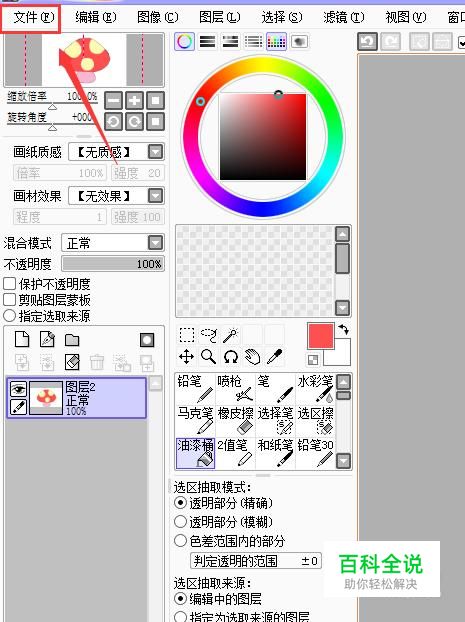Open the 编辑(E) menu
The height and width of the screenshot is (622, 465).
(96, 17)
